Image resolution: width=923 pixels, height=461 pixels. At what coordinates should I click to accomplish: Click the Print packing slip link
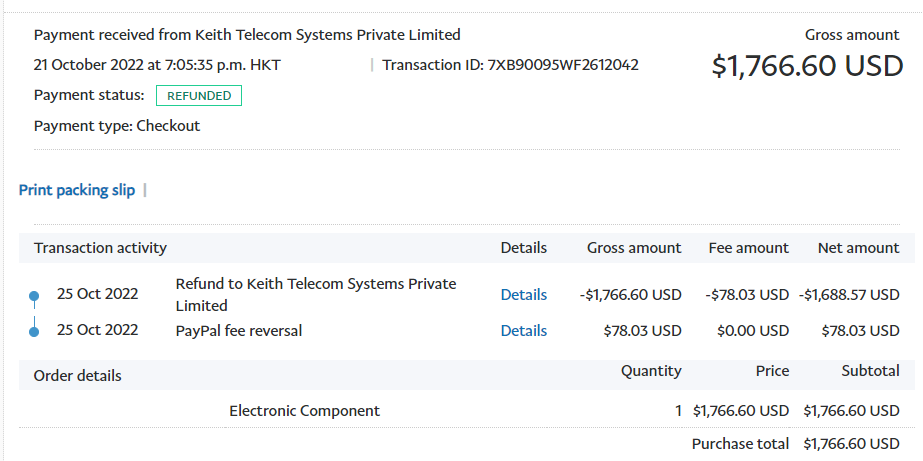77,190
